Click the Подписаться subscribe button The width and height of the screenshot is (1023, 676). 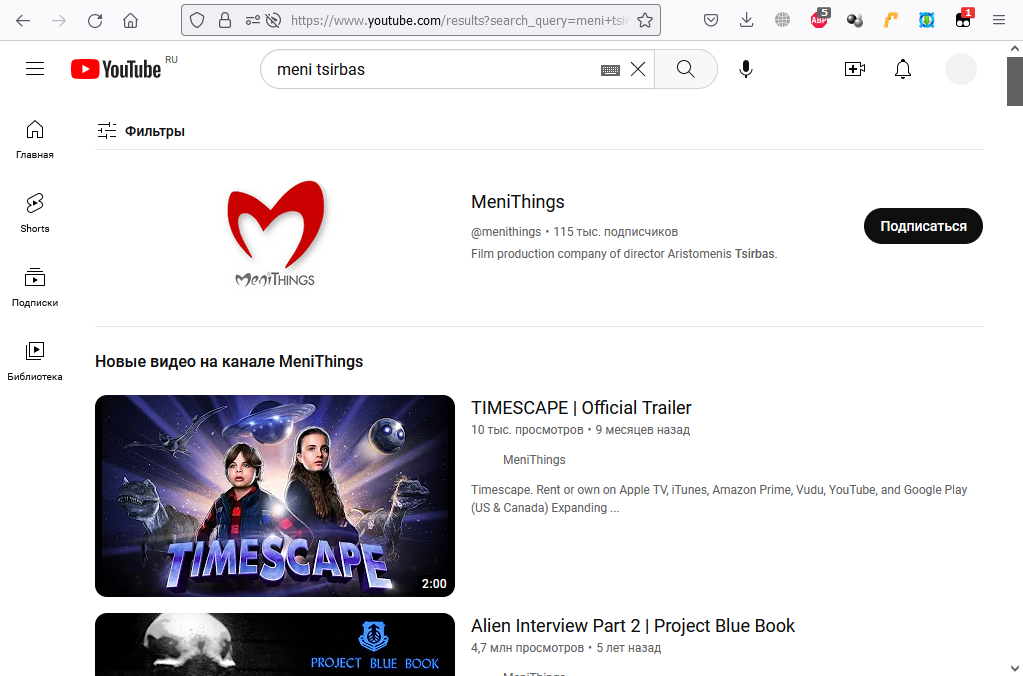click(x=923, y=226)
